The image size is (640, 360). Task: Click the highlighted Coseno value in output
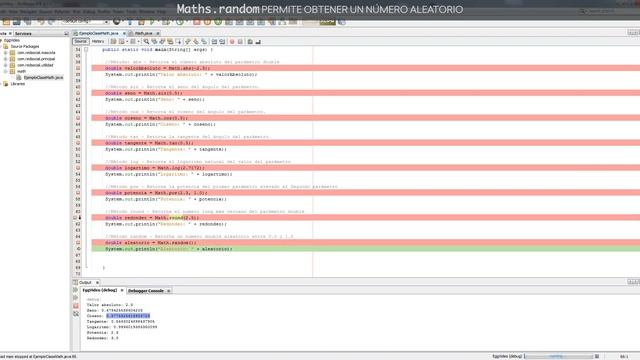tap(128, 316)
